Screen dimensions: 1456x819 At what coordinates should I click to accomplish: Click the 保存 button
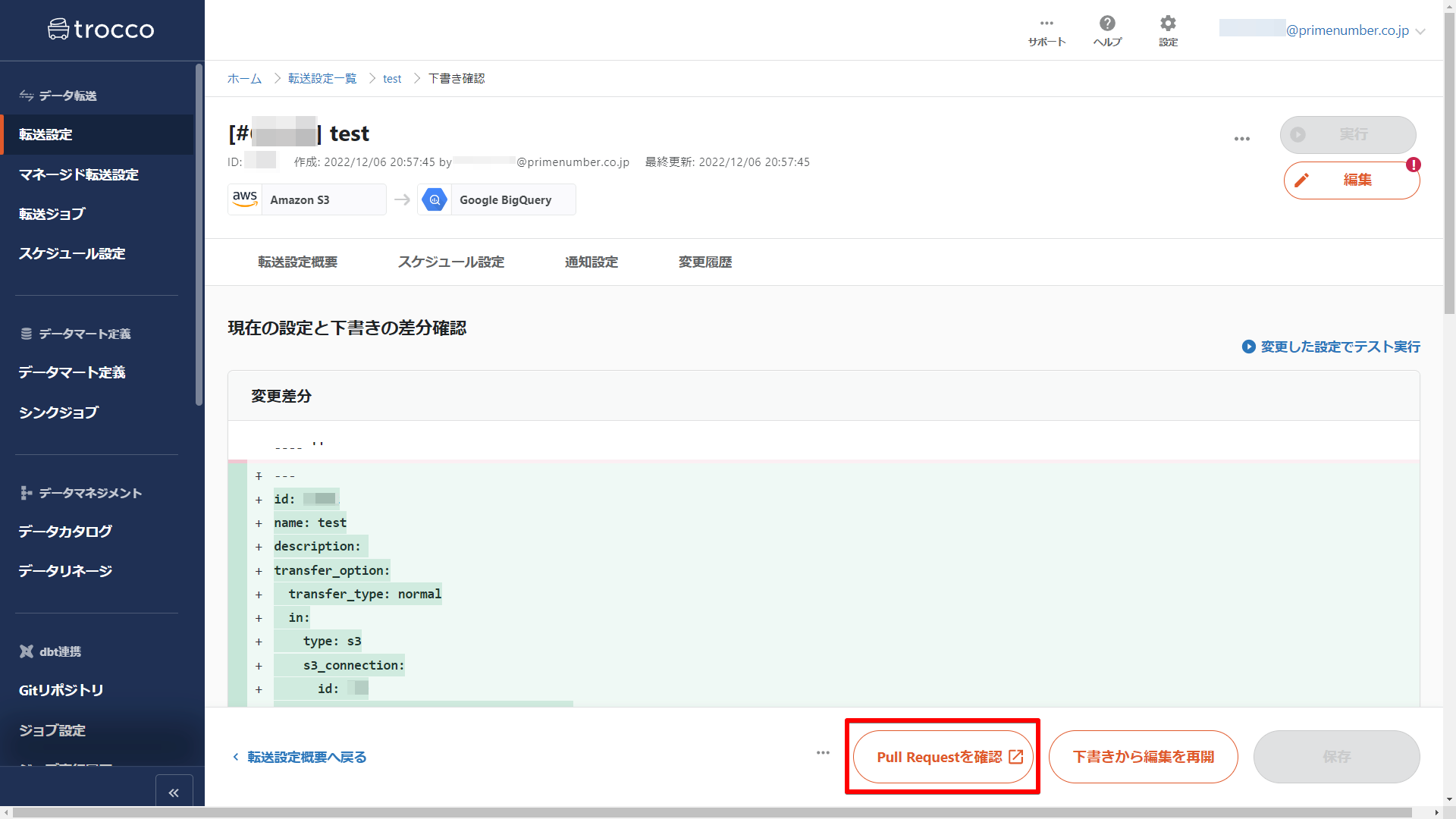click(x=1336, y=757)
